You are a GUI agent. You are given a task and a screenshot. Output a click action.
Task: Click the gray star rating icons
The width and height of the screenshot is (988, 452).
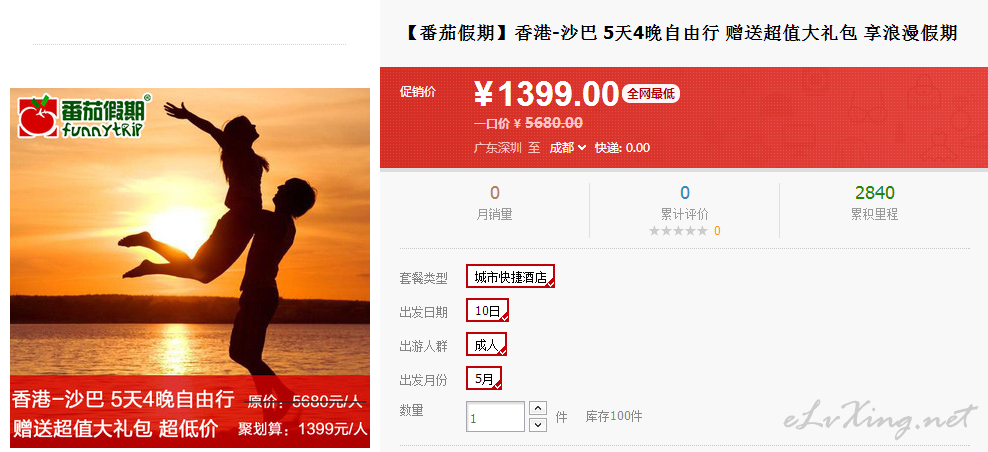[678, 231]
